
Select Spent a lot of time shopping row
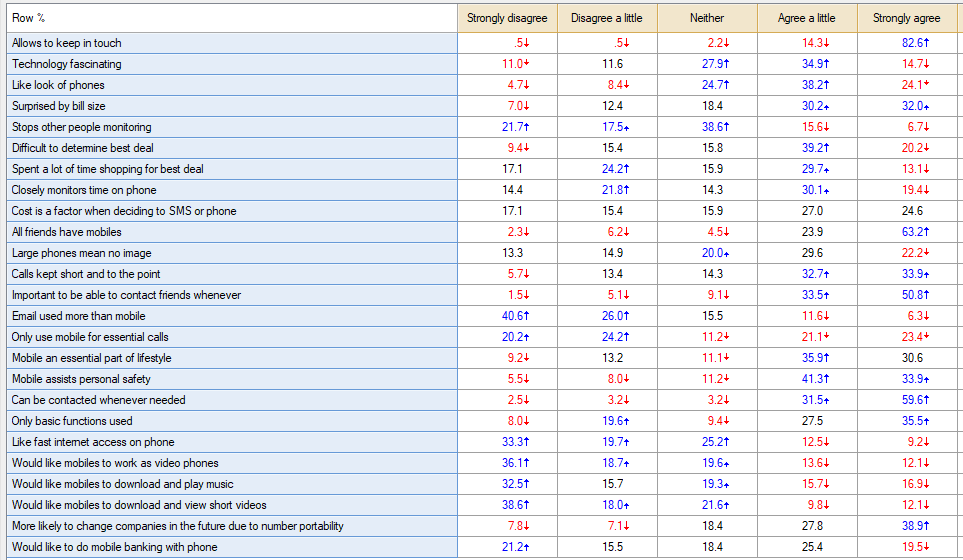point(232,169)
